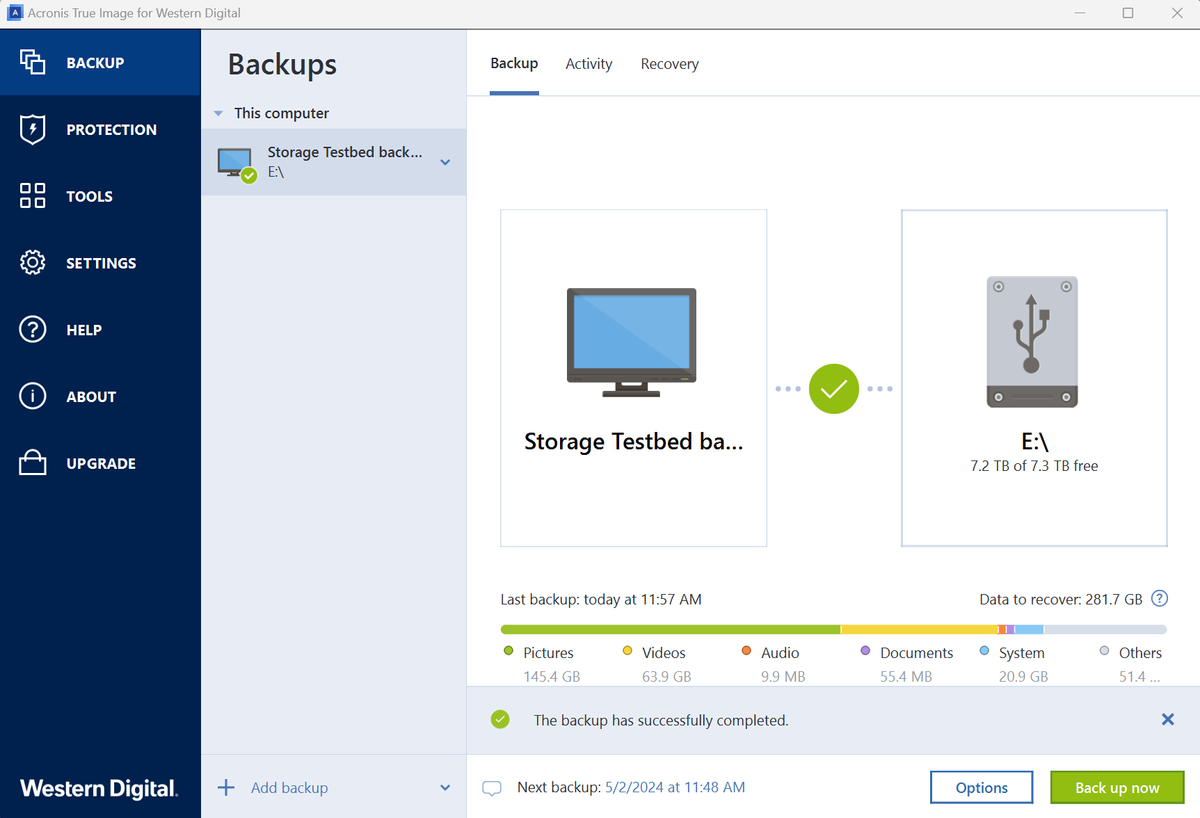Open the Data to recover help icon
Screen dimensions: 1200x818
tap(1159, 598)
